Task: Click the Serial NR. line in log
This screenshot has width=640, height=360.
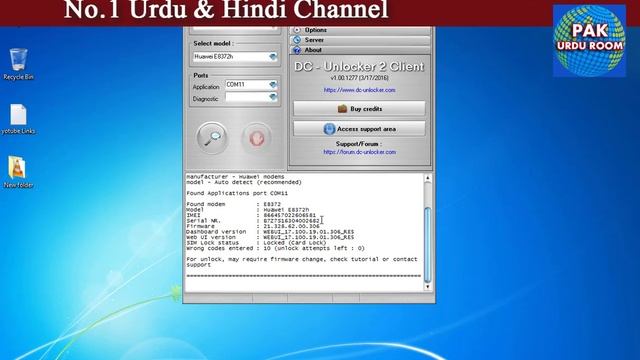Action: pyautogui.click(x=253, y=221)
